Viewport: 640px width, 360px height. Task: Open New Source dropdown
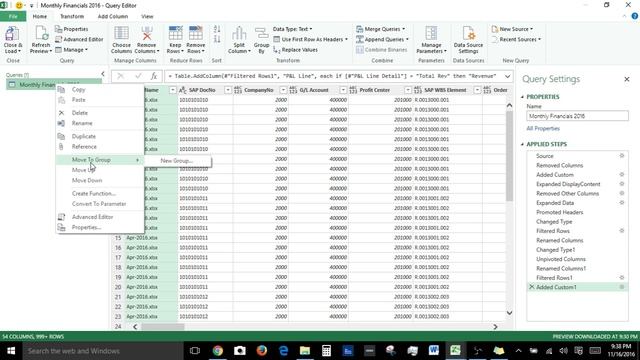[x=512, y=29]
